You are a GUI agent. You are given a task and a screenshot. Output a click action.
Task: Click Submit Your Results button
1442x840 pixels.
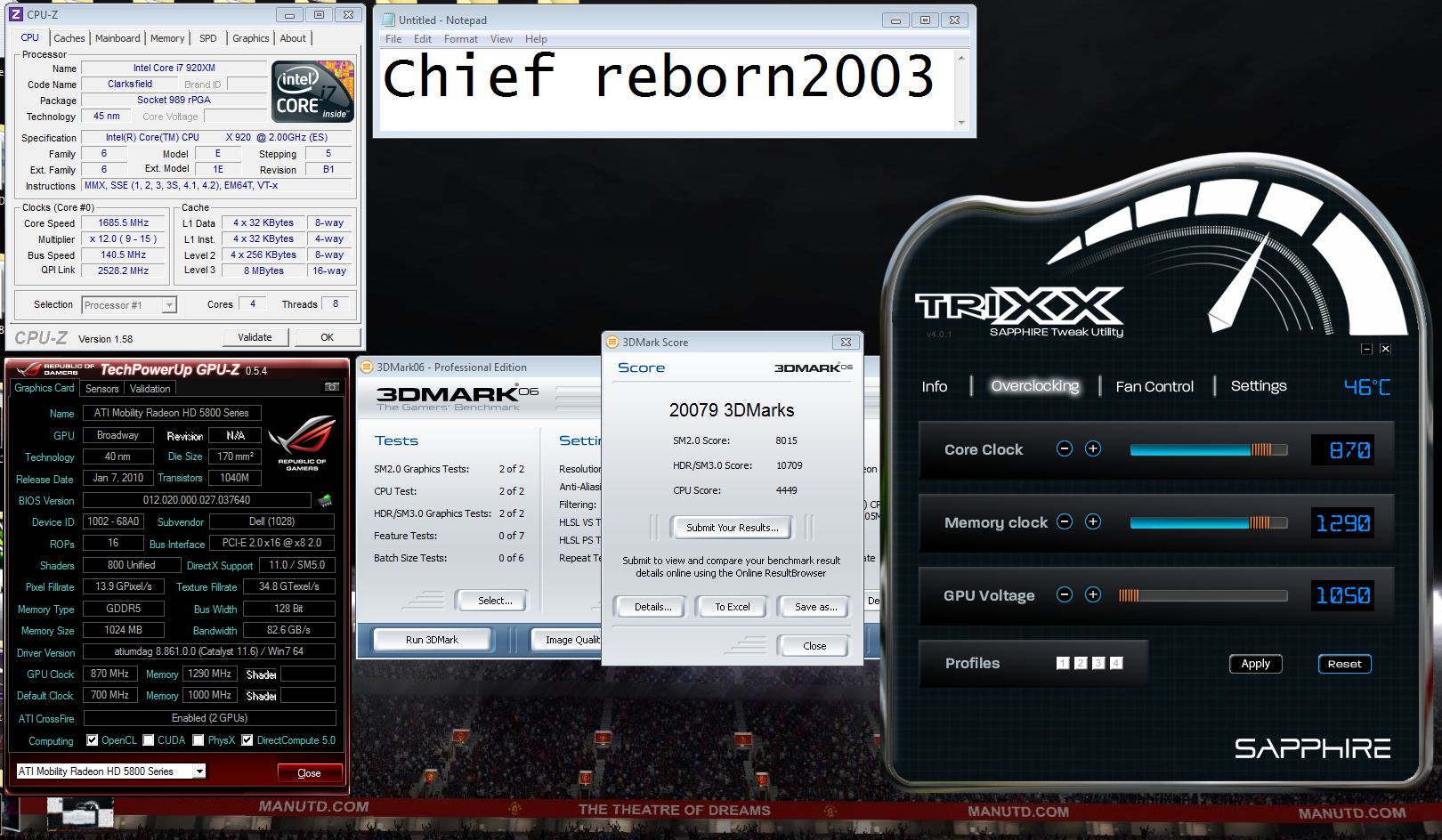(732, 528)
